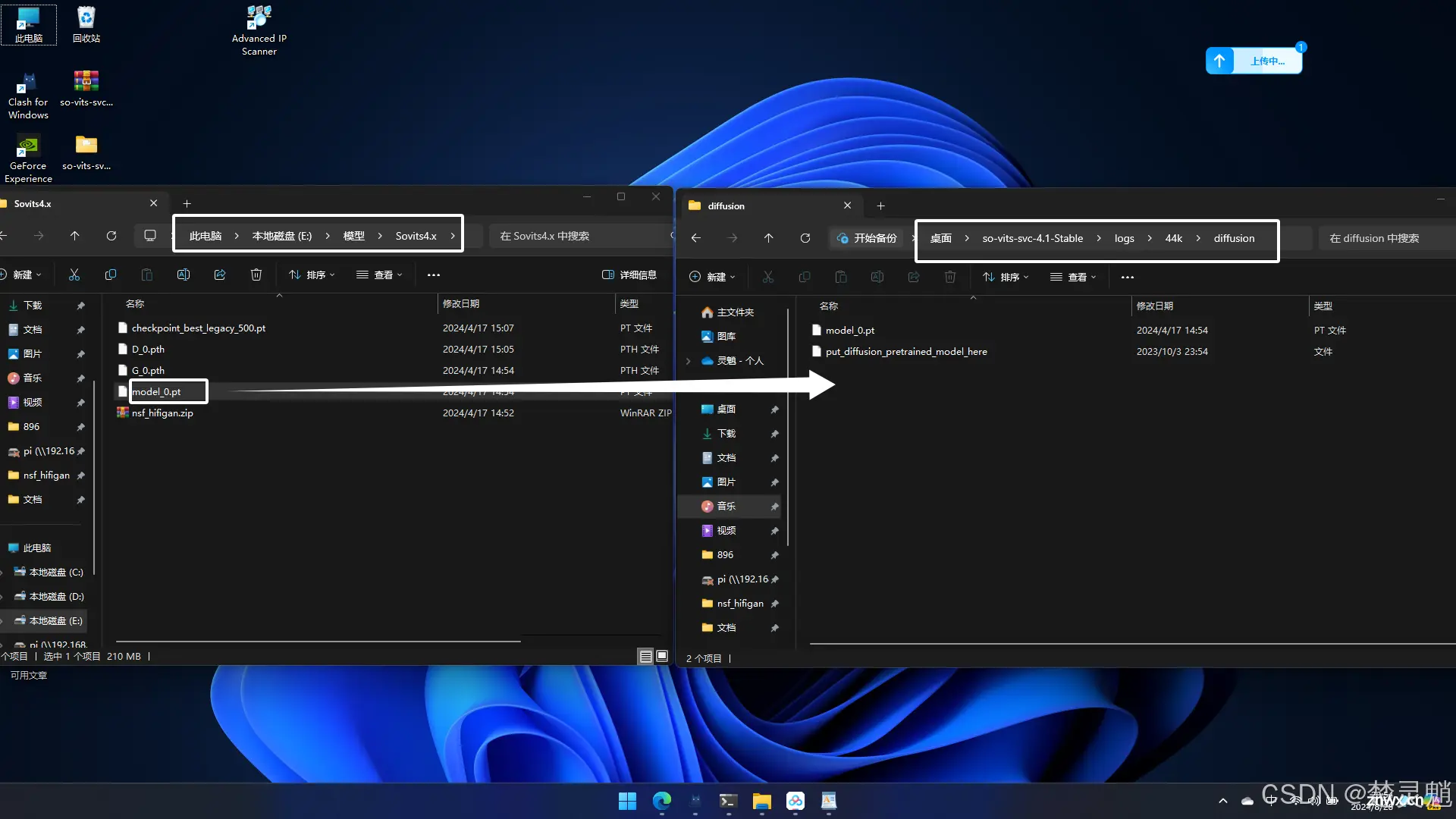Open more options in Sovits4.x toolbar
The image size is (1456, 819).
pyautogui.click(x=434, y=275)
